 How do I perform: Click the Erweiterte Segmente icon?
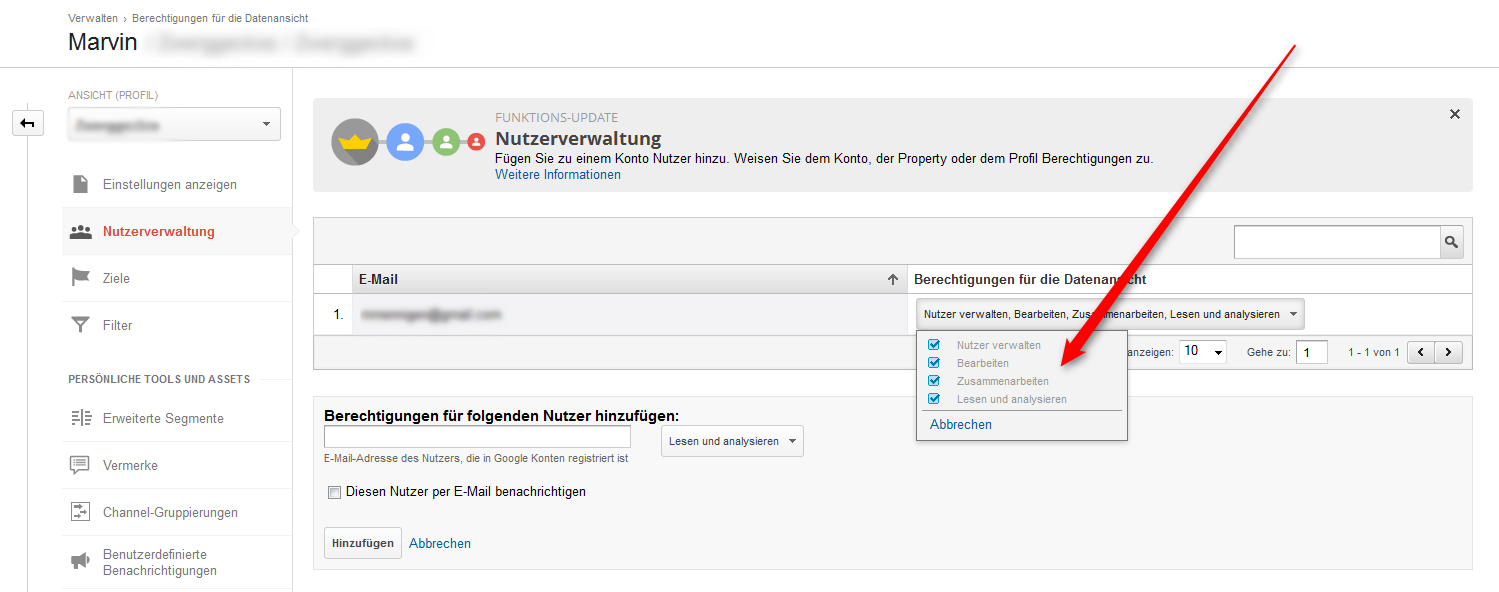coord(80,418)
